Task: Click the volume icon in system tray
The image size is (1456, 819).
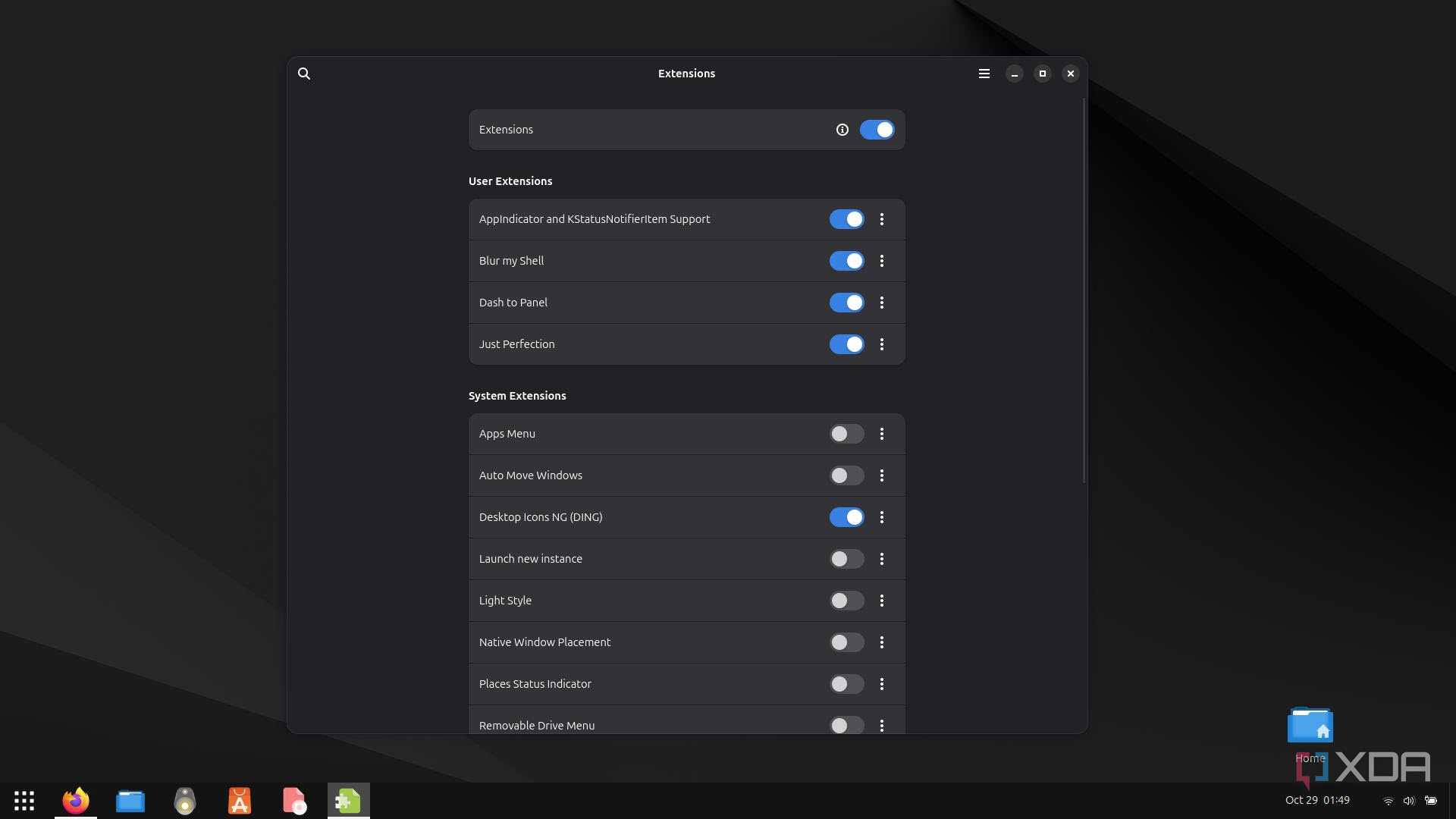Action: pyautogui.click(x=1408, y=801)
